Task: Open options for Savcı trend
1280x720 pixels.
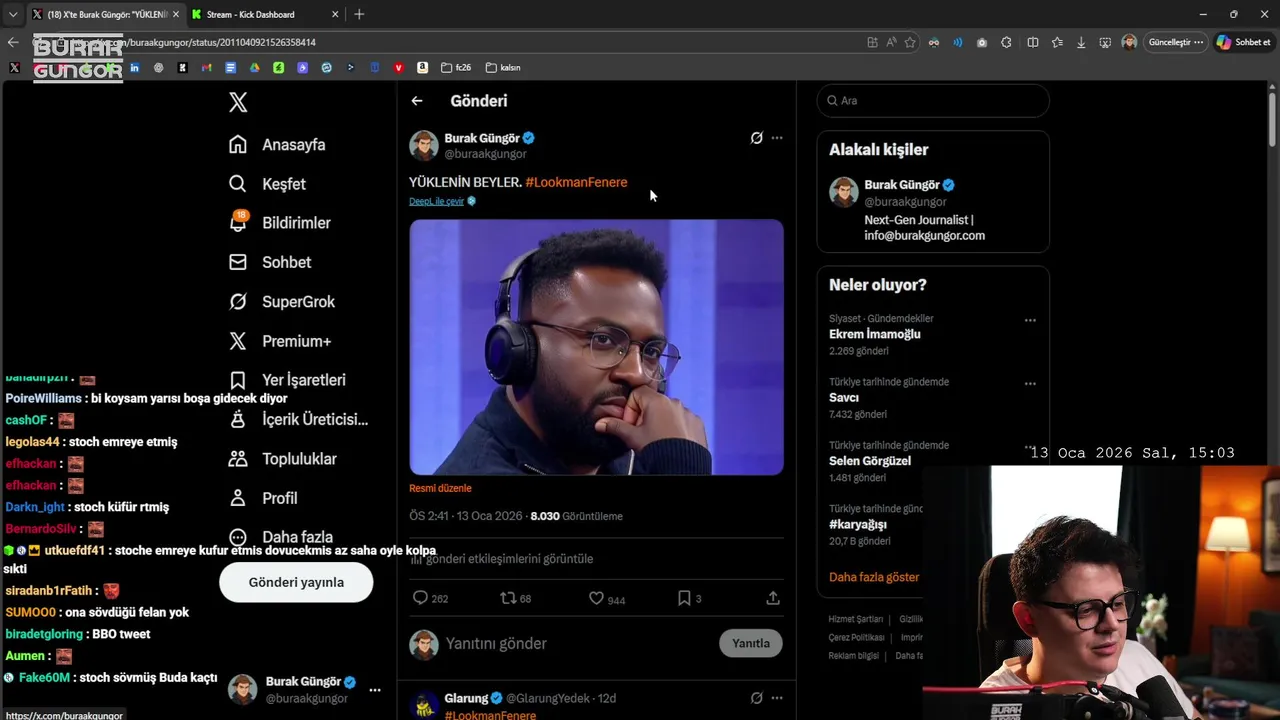Action: click(1030, 384)
